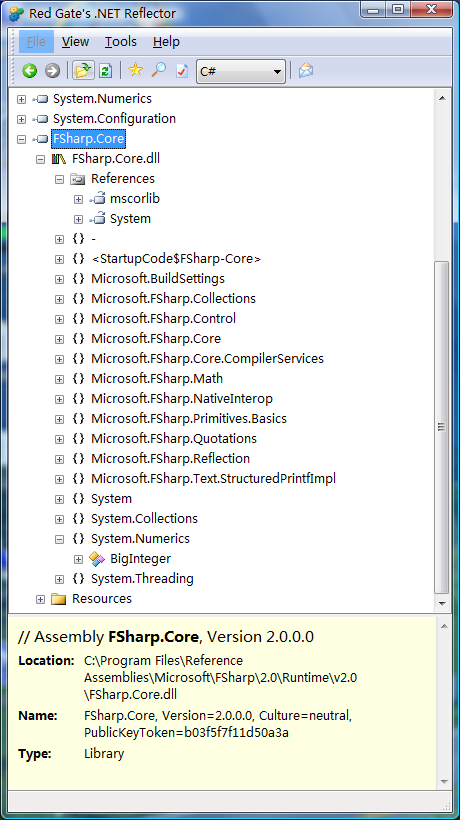Click the info pane scroll down arrow

444,782
